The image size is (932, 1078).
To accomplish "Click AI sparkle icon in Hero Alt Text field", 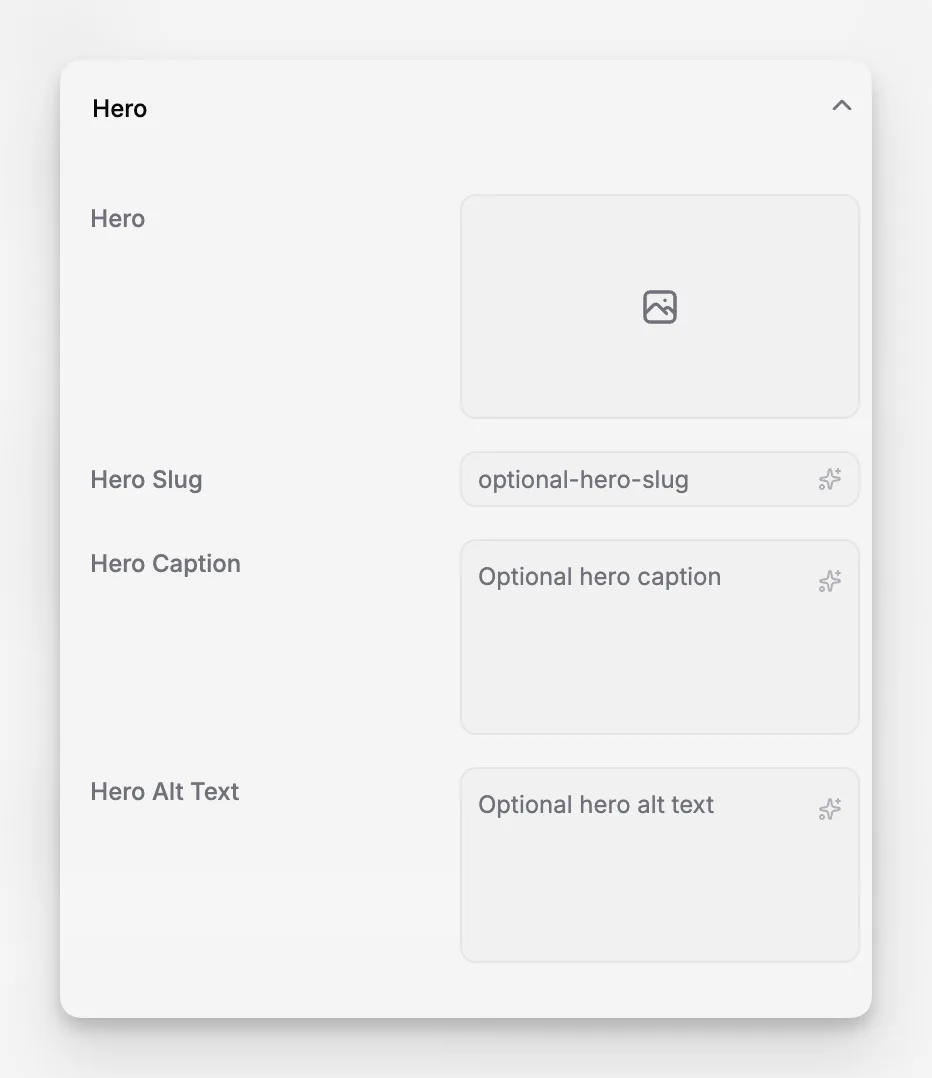I will (x=830, y=809).
